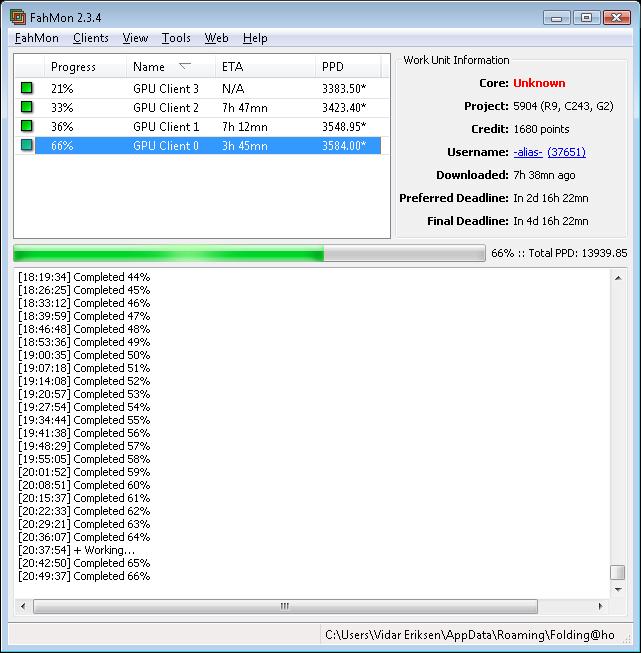Screen dimensions: 641x653
Task: Click the log vertical scrollbar thumb
Action: [x=618, y=572]
